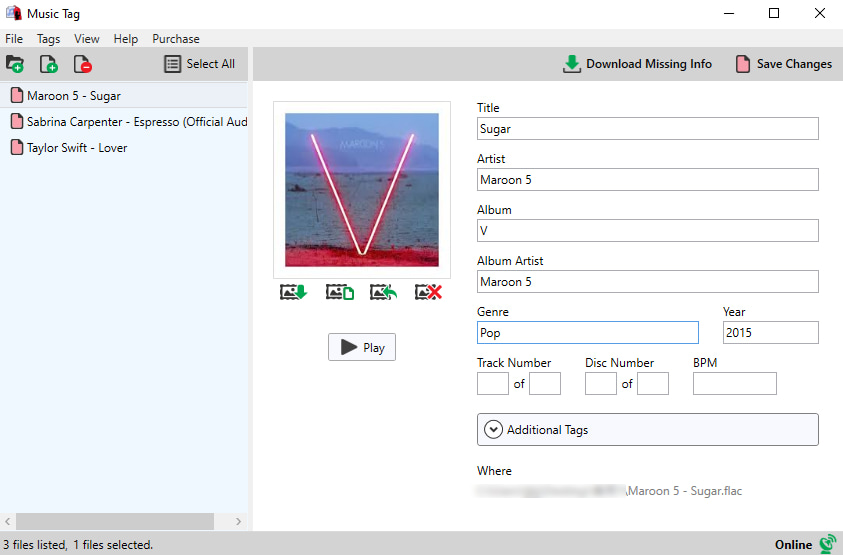843x555 pixels.
Task: Click the Music Tag app icon in title bar
Action: [13, 13]
